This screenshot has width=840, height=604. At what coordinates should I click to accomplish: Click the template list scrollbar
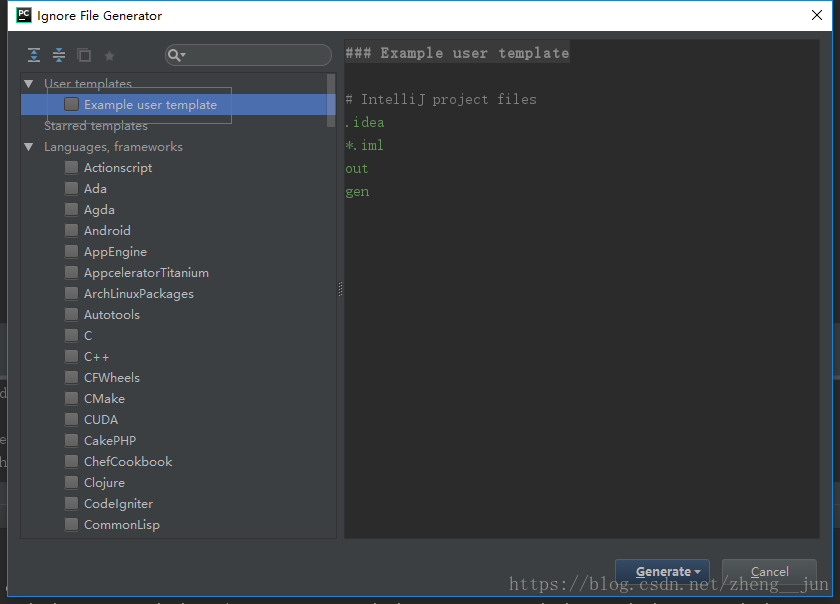[x=331, y=100]
